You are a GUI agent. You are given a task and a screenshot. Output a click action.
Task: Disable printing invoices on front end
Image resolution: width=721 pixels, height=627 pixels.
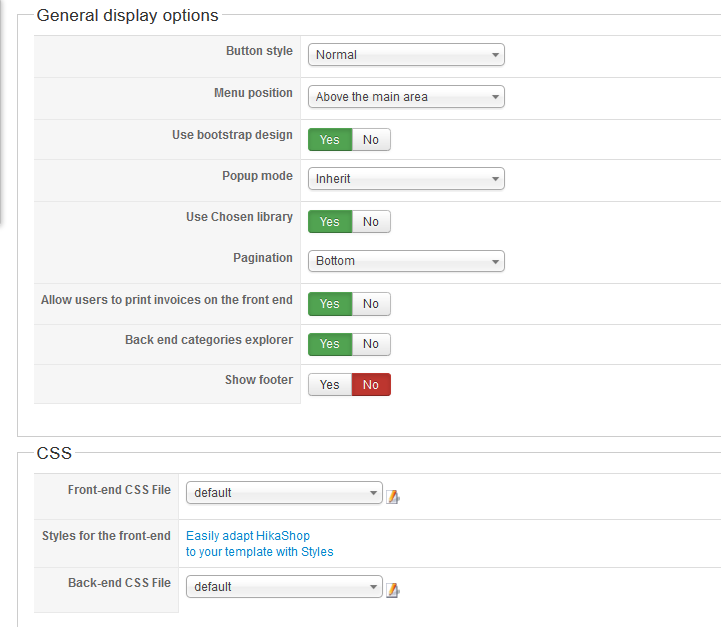coord(371,304)
